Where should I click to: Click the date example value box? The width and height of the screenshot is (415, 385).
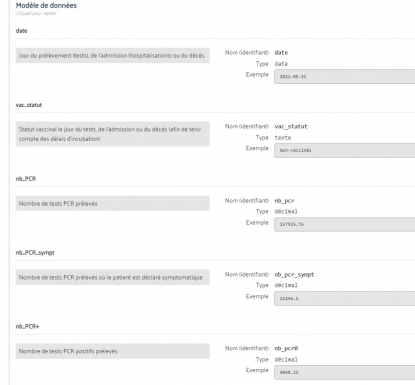pos(345,76)
